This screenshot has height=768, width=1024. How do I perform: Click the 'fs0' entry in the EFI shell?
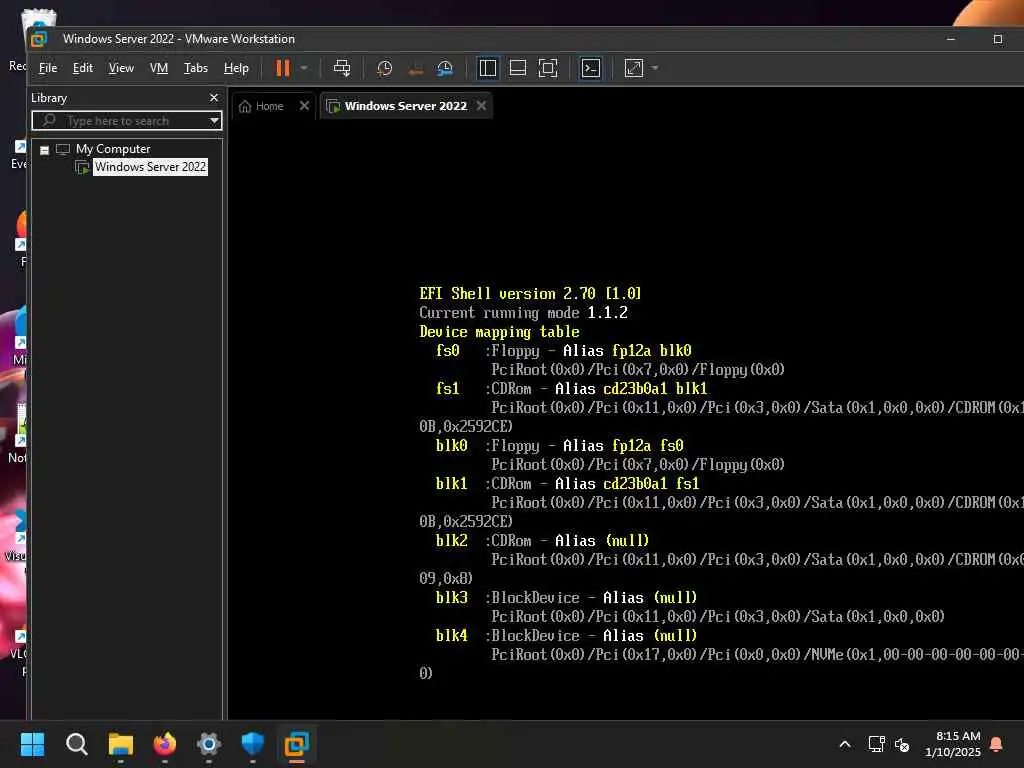(x=448, y=351)
